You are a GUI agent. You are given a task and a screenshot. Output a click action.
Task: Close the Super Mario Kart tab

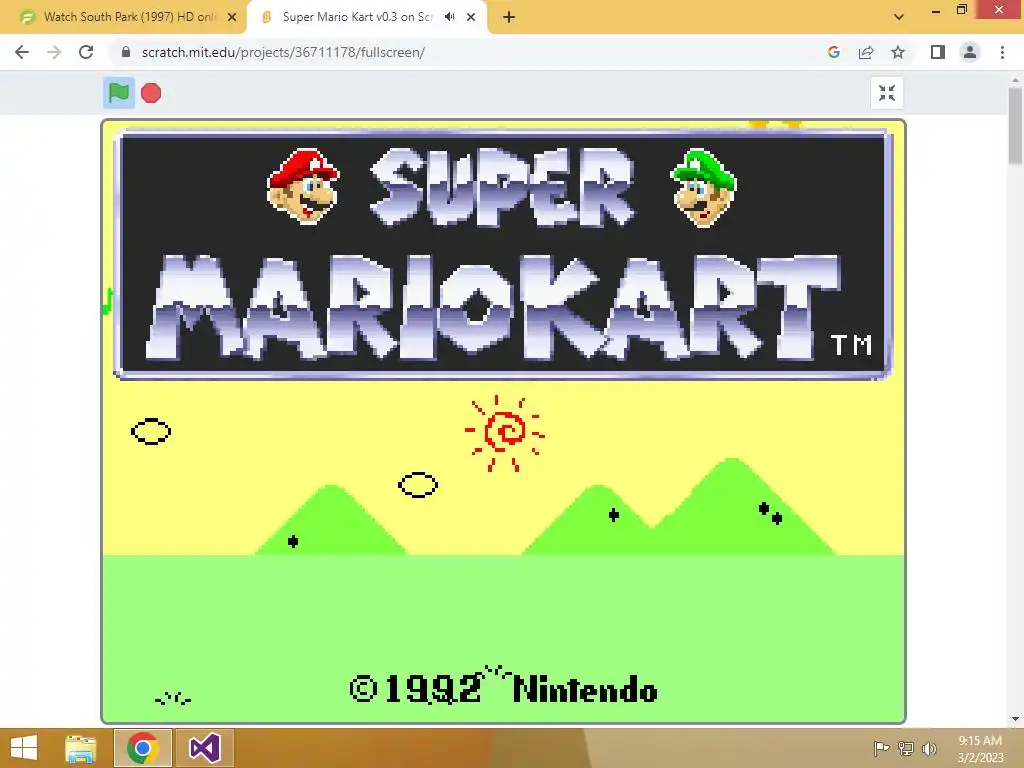[x=471, y=17]
